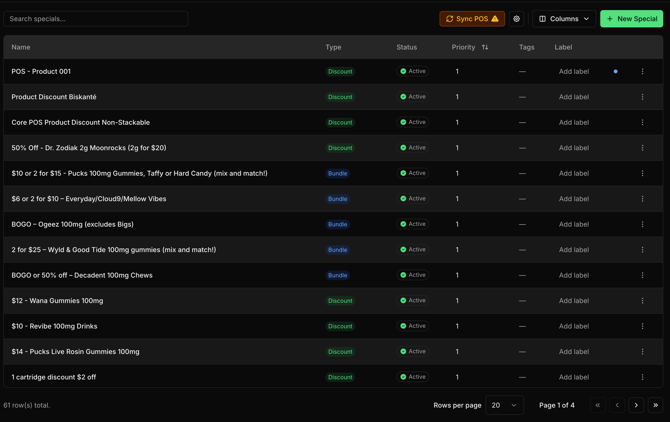This screenshot has height=422, width=670.
Task: Click the Status column header
Action: point(406,47)
